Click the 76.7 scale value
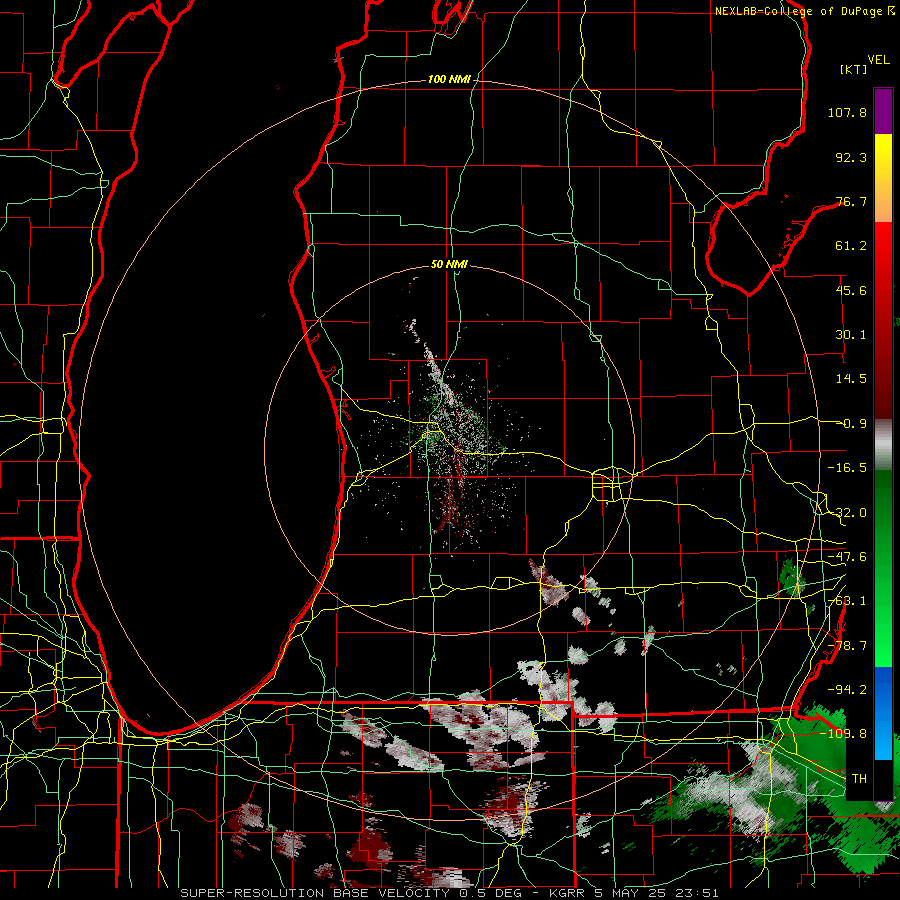 851,201
